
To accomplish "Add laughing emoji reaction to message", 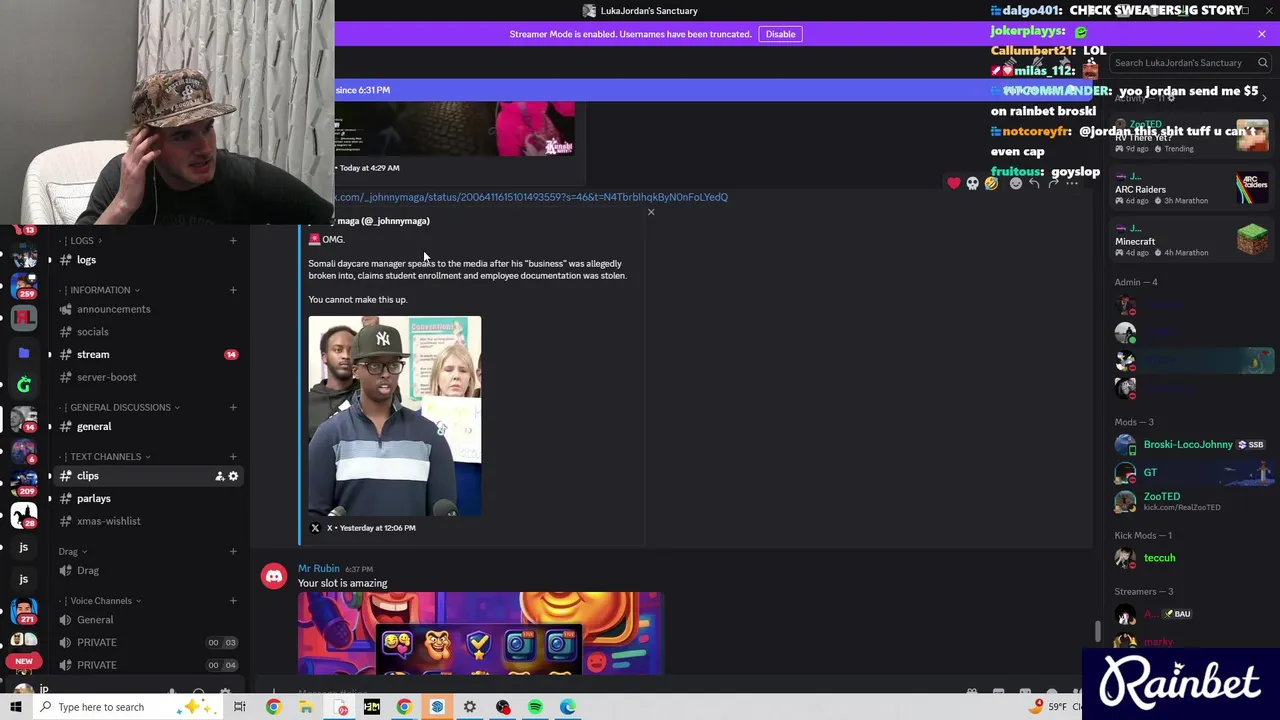I will pyautogui.click(x=991, y=183).
